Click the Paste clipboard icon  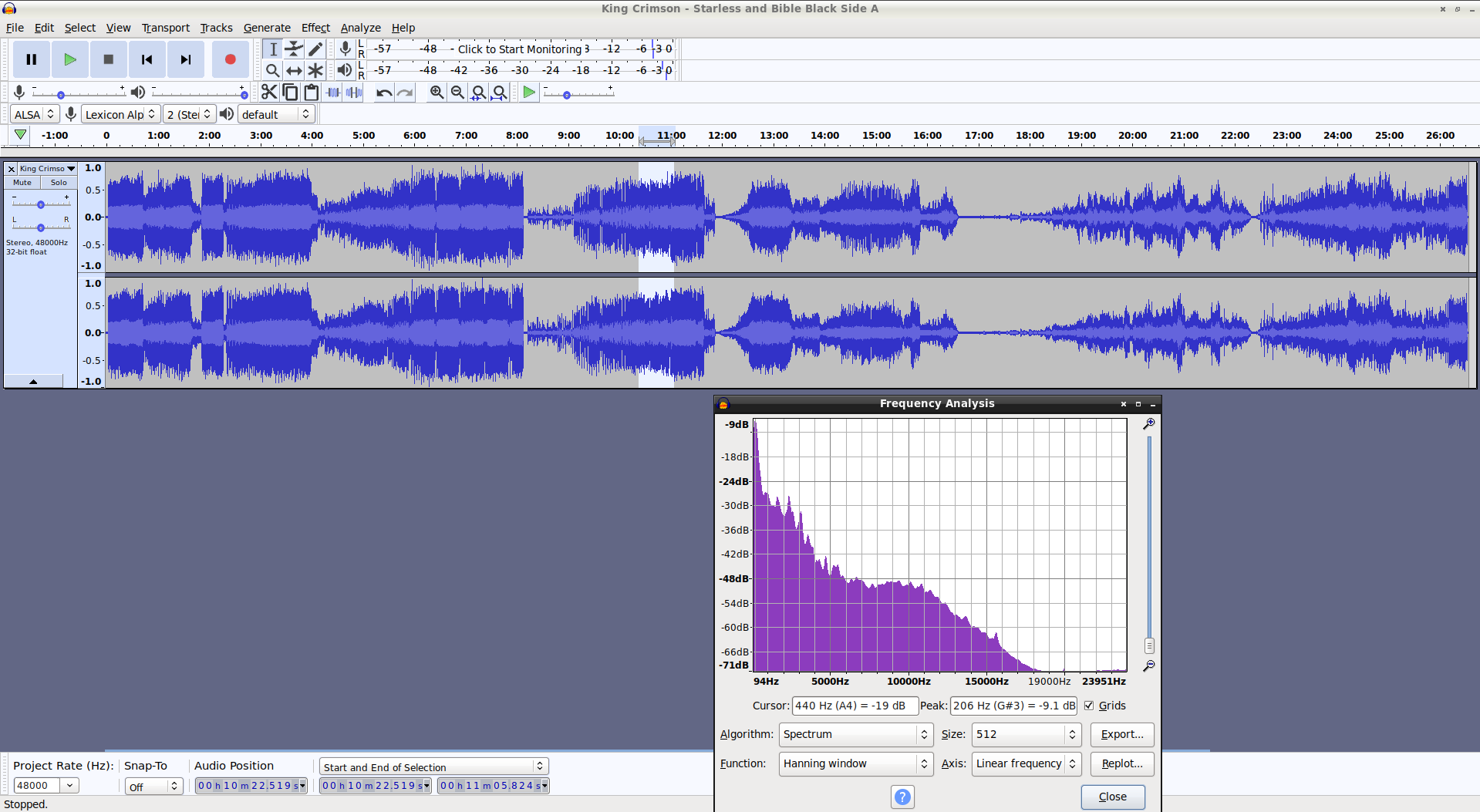click(312, 93)
